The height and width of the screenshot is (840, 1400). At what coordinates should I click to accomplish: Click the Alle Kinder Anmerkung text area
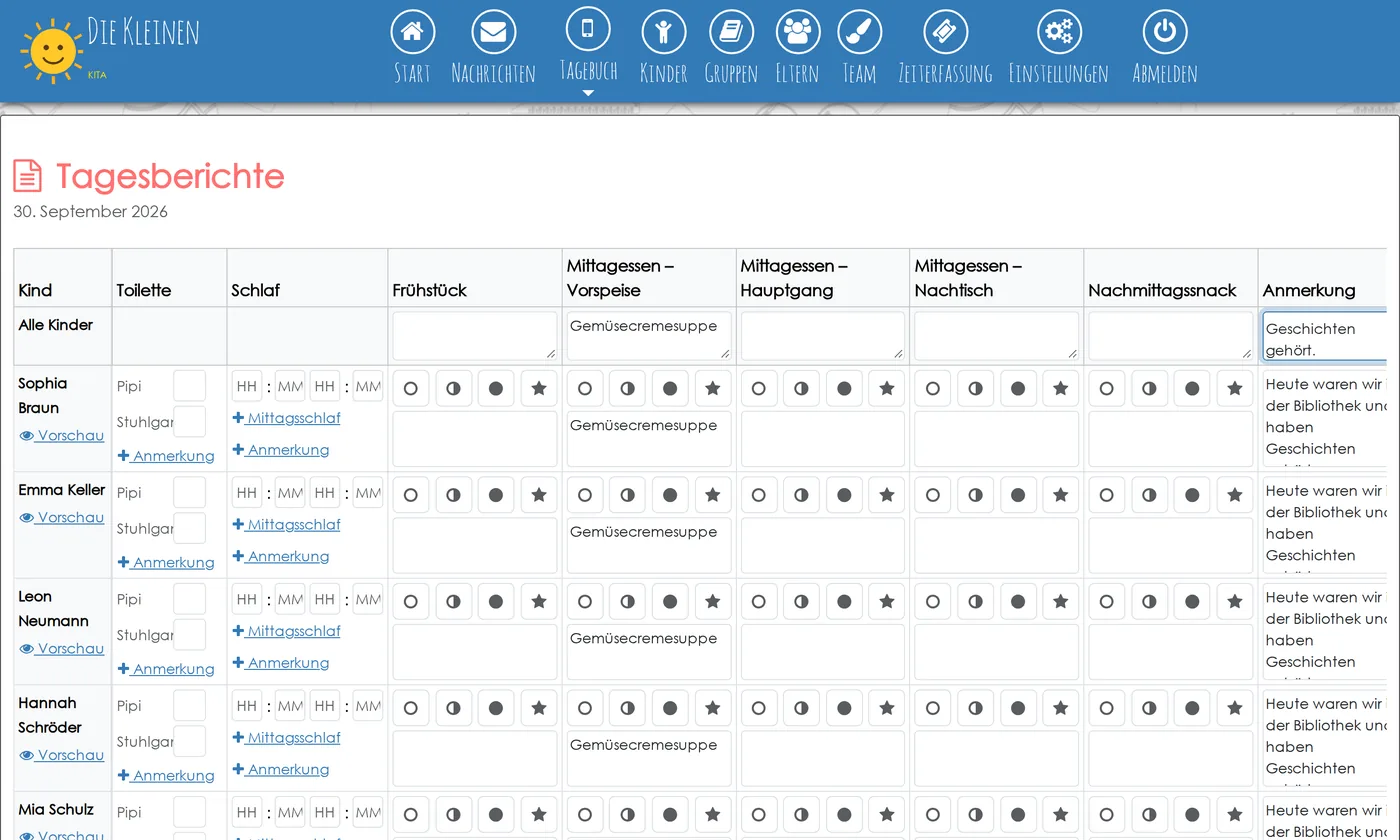[x=1325, y=336]
